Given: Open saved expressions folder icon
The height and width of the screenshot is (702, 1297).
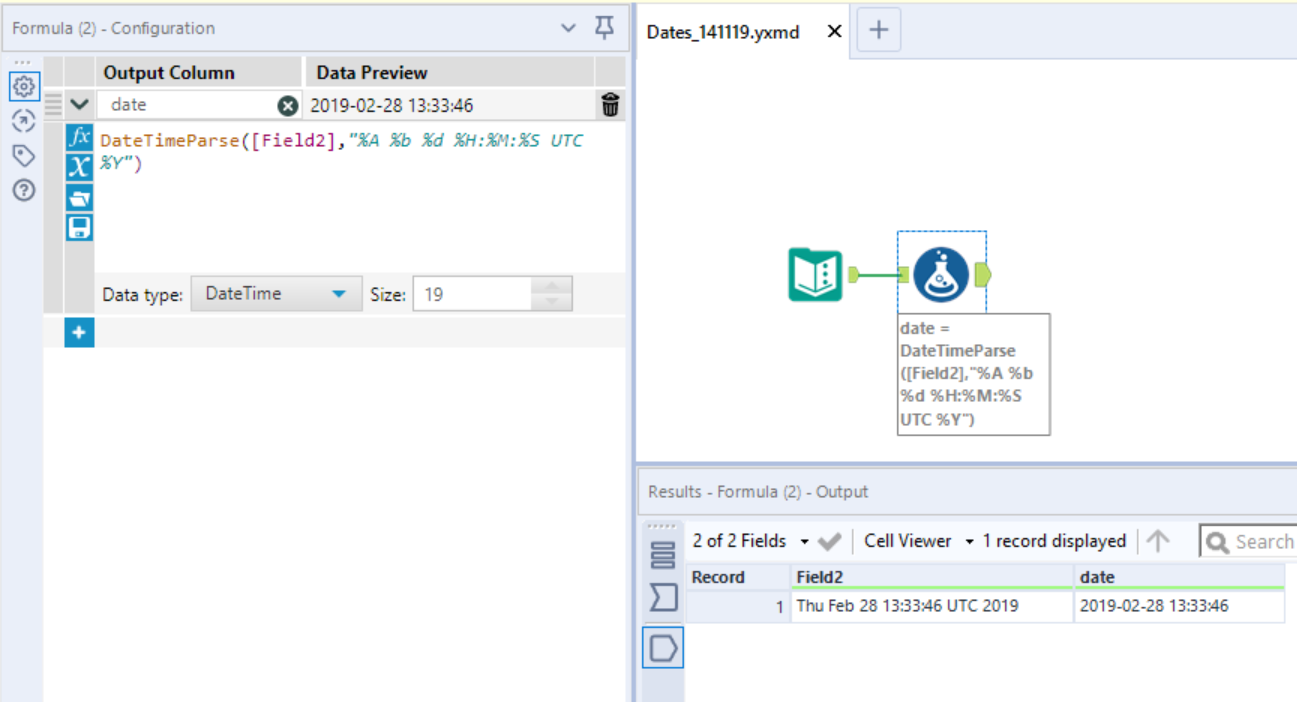Looking at the screenshot, I should pyautogui.click(x=80, y=197).
